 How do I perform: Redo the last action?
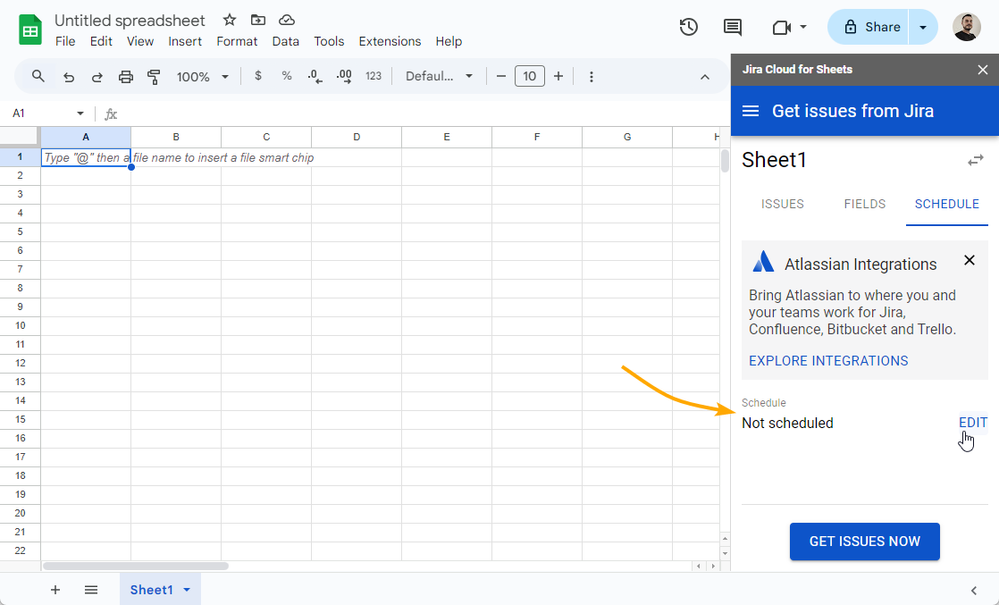pos(97,77)
